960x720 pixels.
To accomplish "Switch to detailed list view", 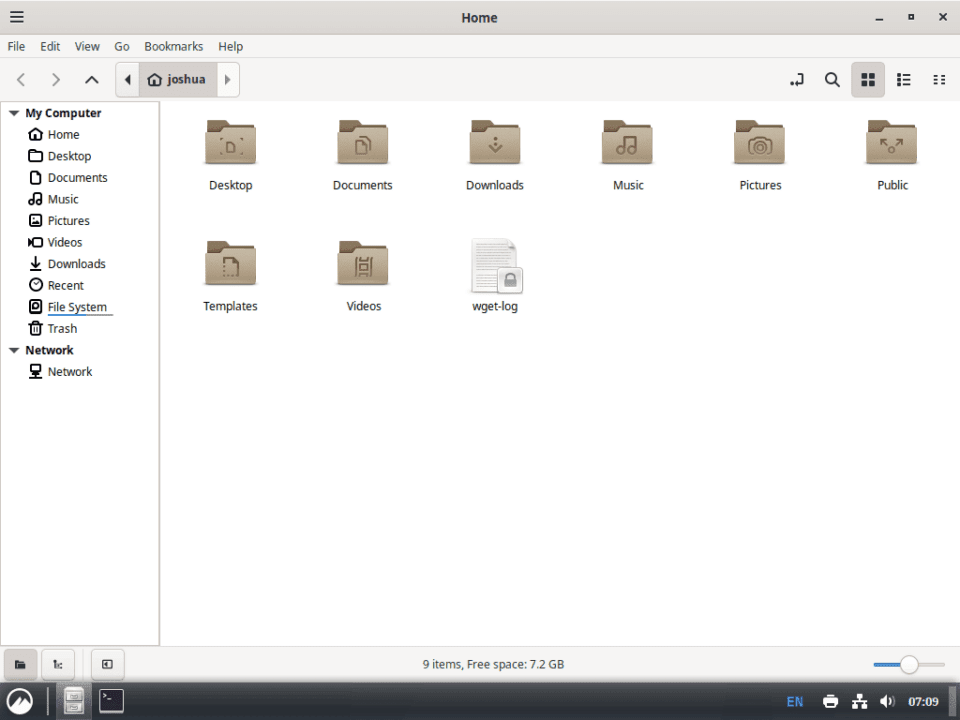I will pos(904,79).
